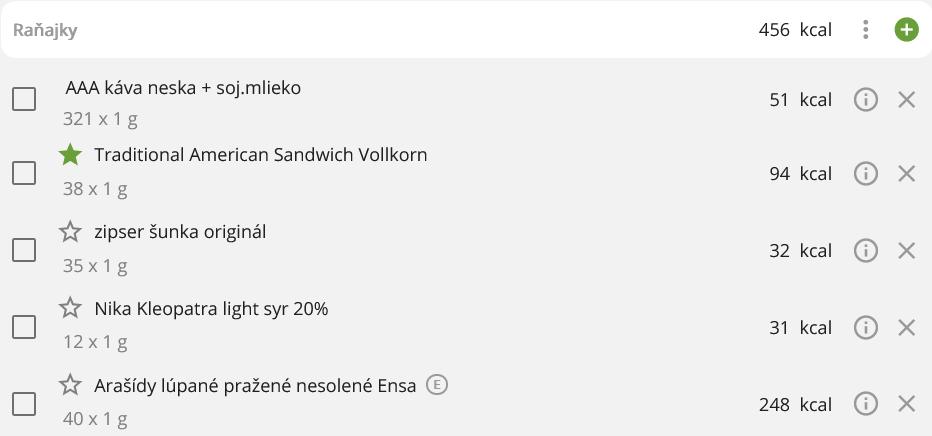Check the box for AAA káva neska
This screenshot has width=932, height=436.
pos(24,100)
